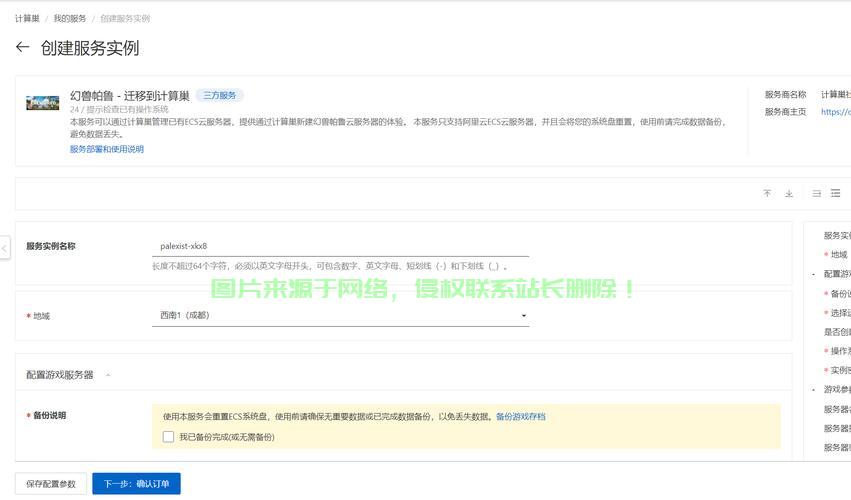The width and height of the screenshot is (851, 500).
Task: Focus the 服务实例名称 input field
Action: tap(340, 246)
